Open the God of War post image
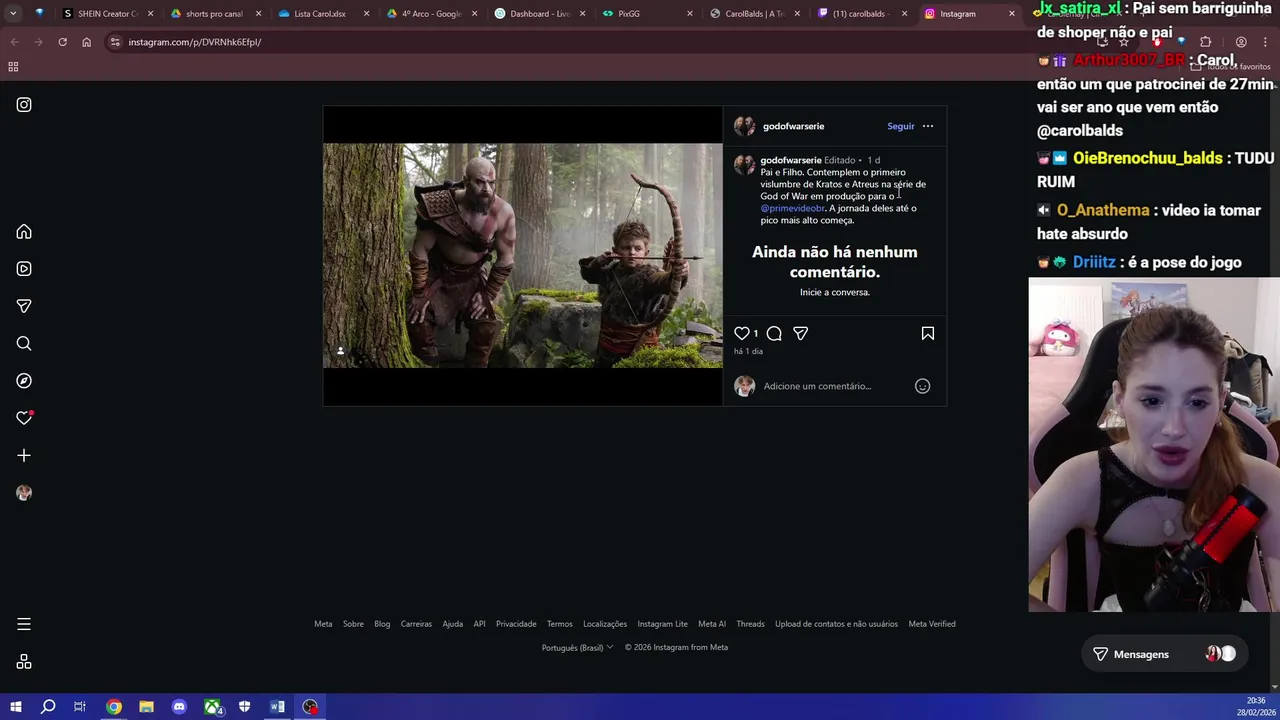The width and height of the screenshot is (1280, 720). tap(522, 256)
